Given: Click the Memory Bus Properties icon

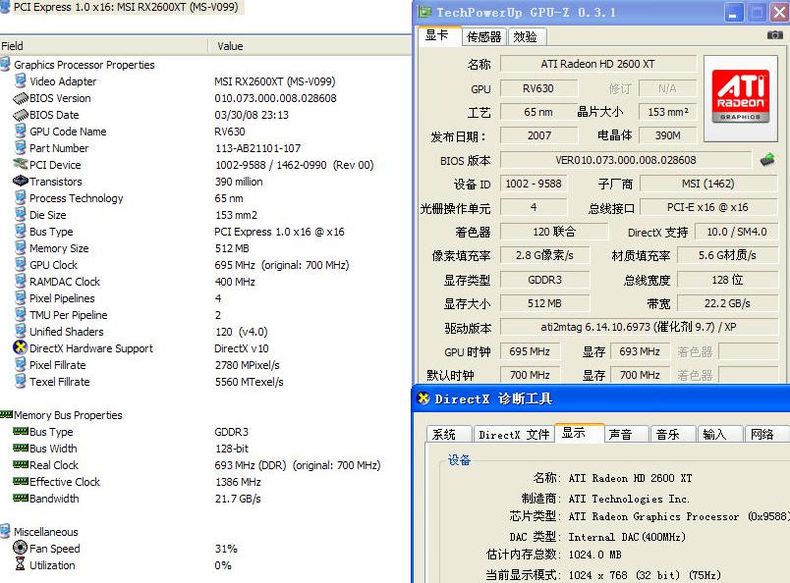Looking at the screenshot, I should [7, 415].
